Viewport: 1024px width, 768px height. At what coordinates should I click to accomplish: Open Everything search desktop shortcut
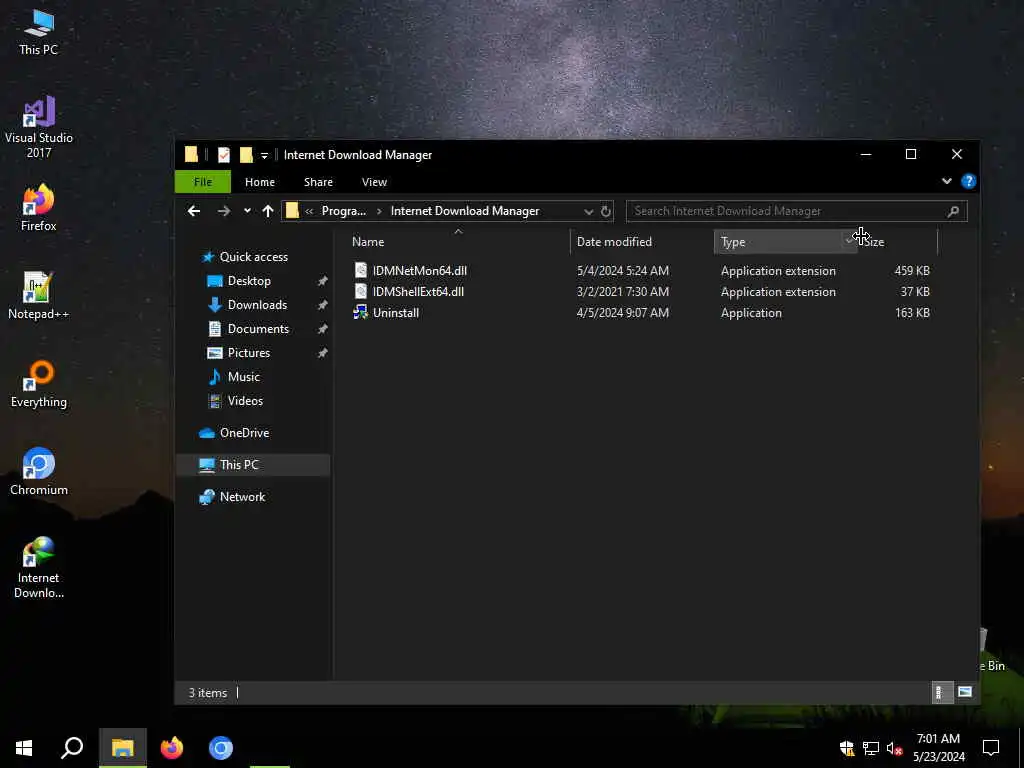pos(39,384)
